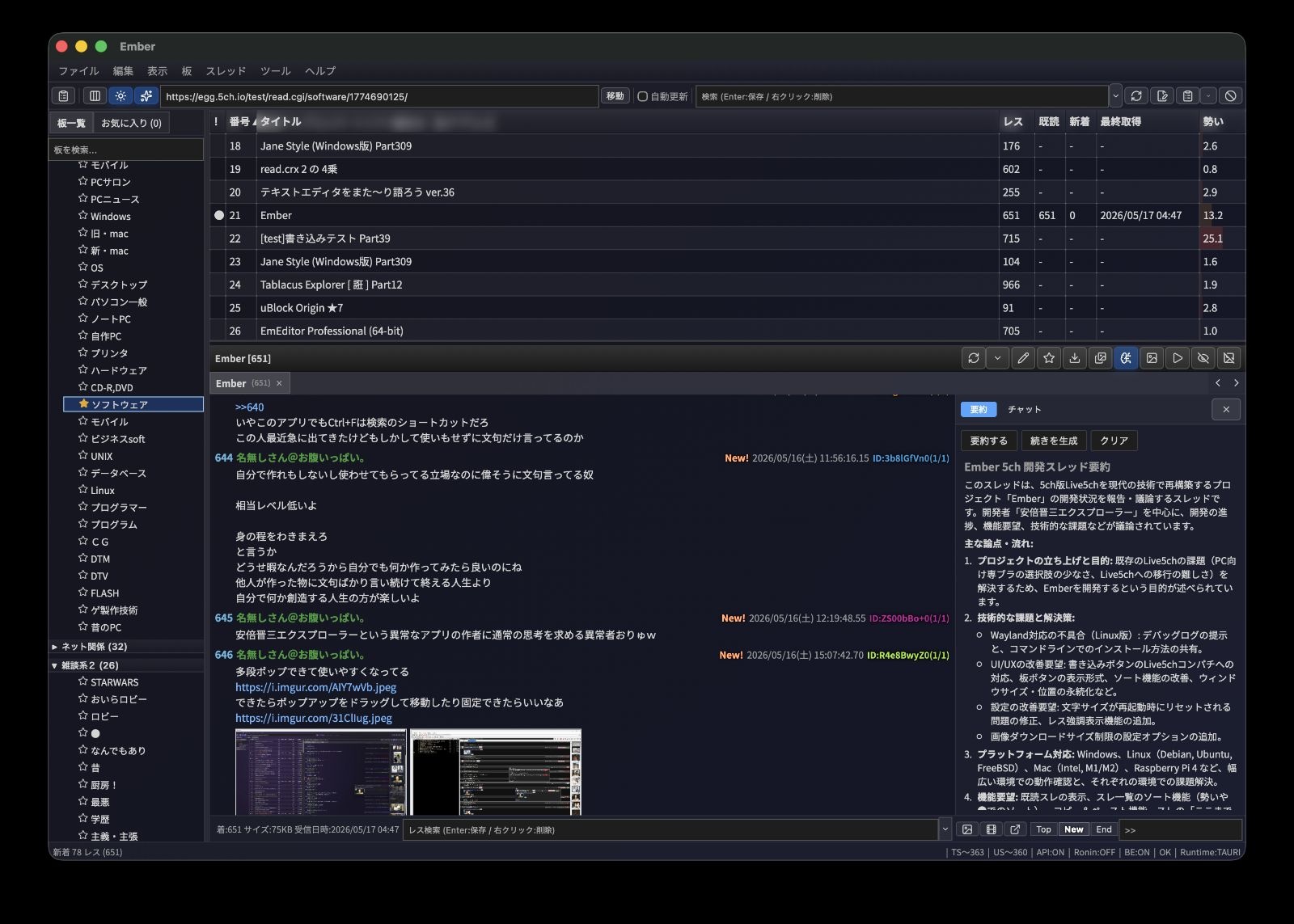Open the image gallery icon
The height and width of the screenshot is (924, 1294).
click(1101, 358)
